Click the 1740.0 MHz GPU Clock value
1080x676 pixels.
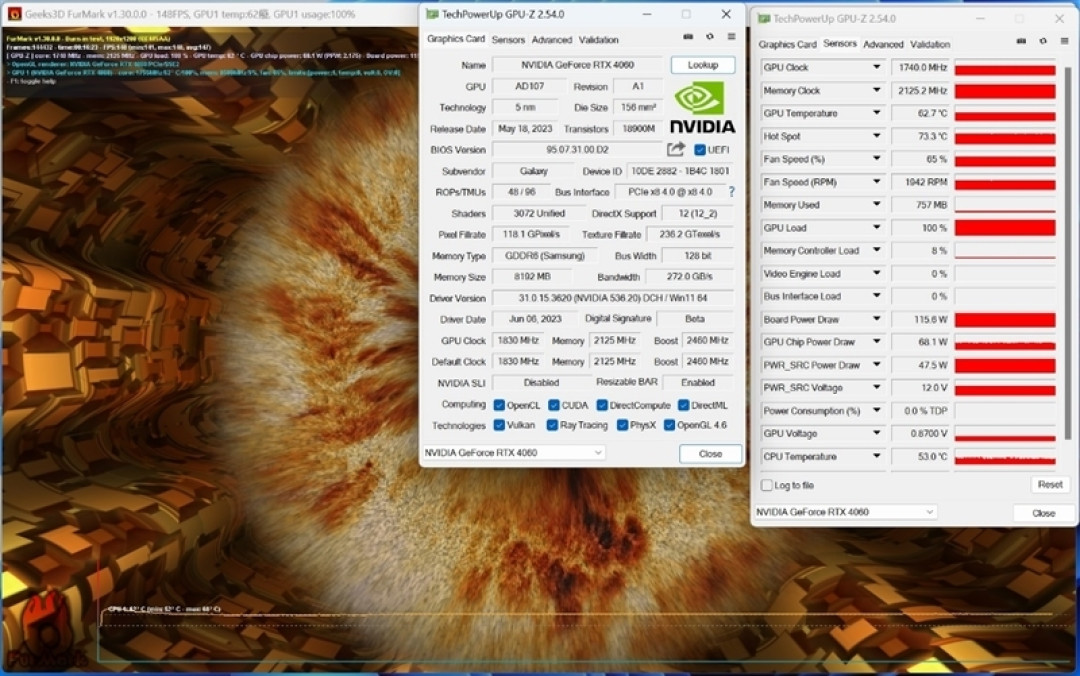click(921, 68)
